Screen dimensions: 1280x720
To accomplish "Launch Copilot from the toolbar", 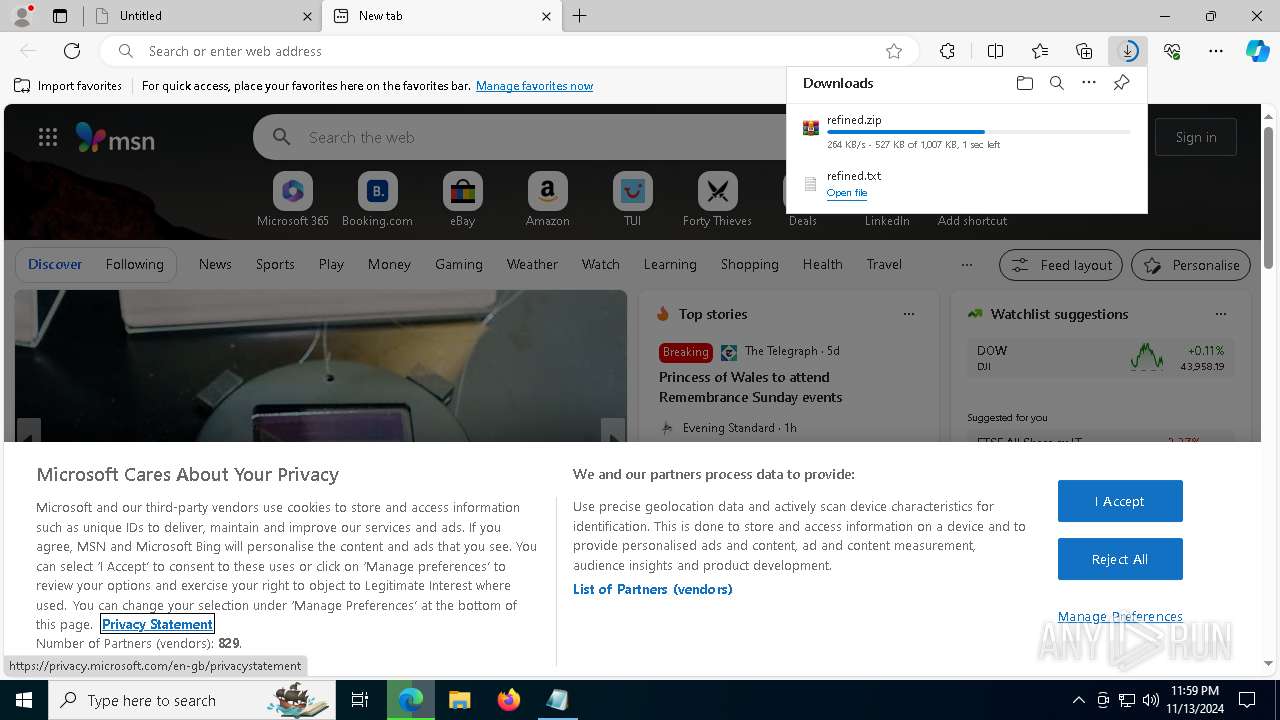I will [x=1257, y=51].
